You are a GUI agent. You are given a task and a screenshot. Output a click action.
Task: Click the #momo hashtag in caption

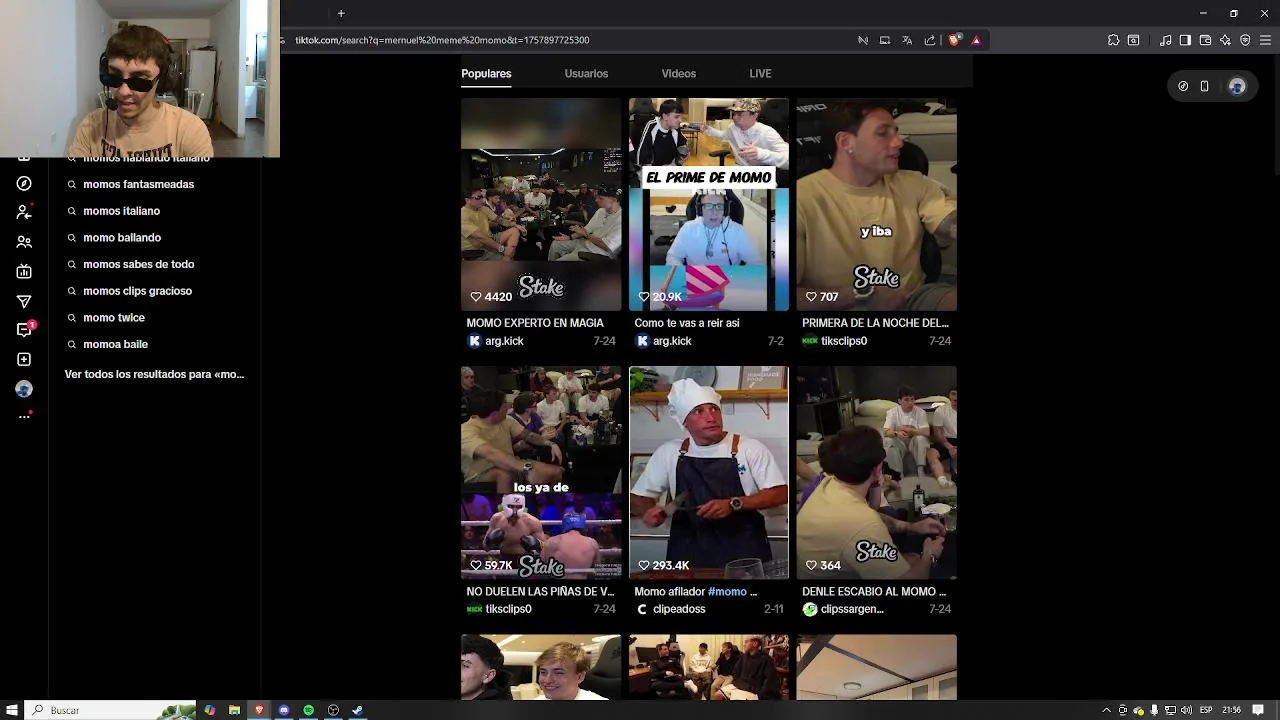click(726, 592)
